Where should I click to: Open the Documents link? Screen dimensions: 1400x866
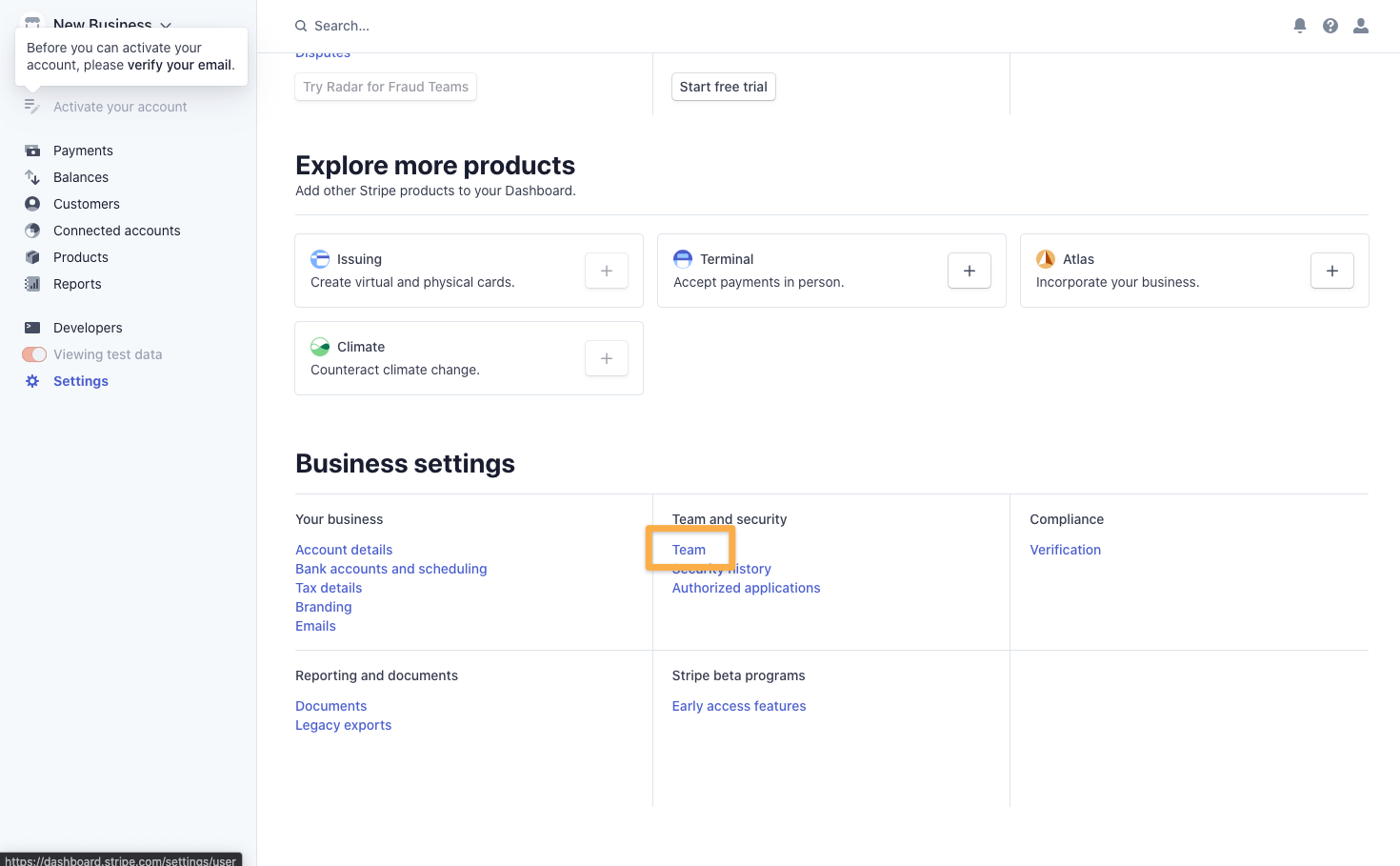coord(331,706)
